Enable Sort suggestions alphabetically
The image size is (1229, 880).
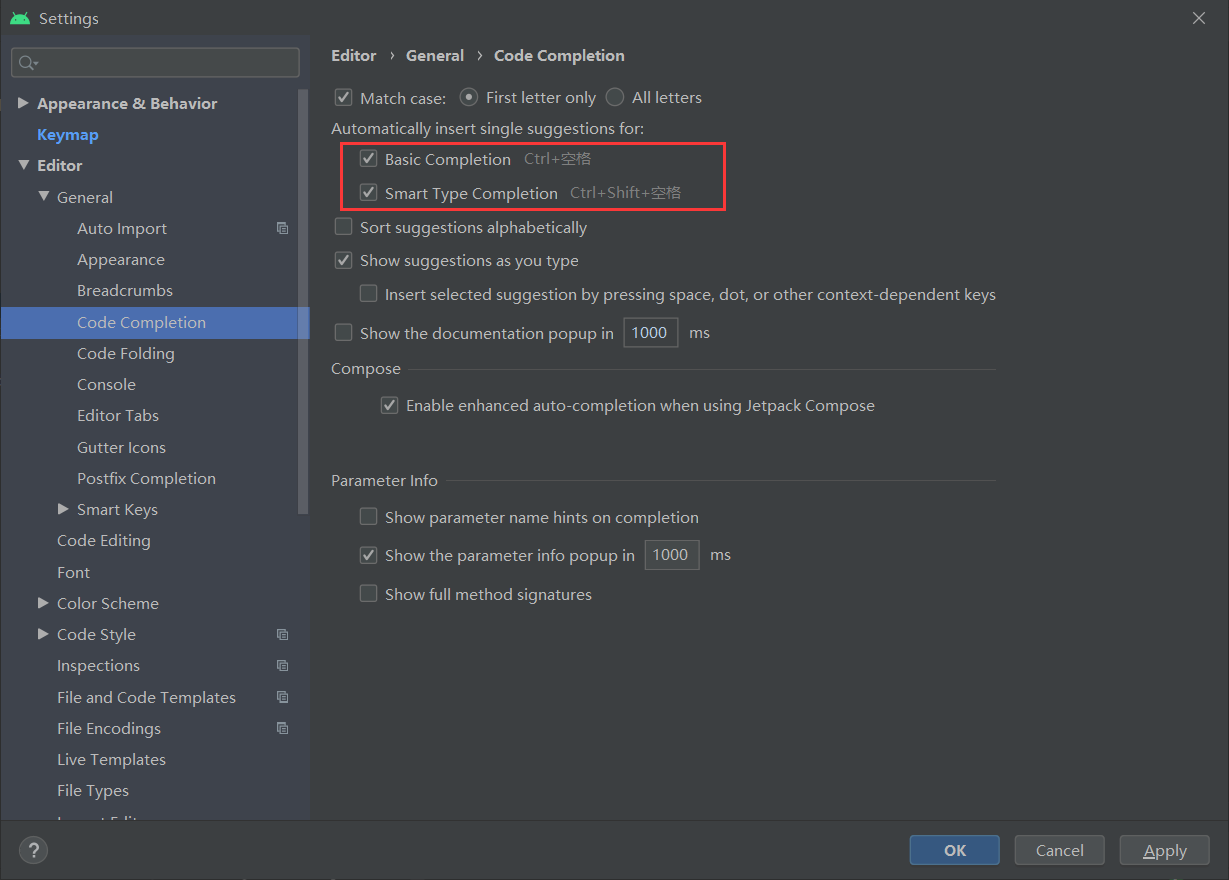343,227
